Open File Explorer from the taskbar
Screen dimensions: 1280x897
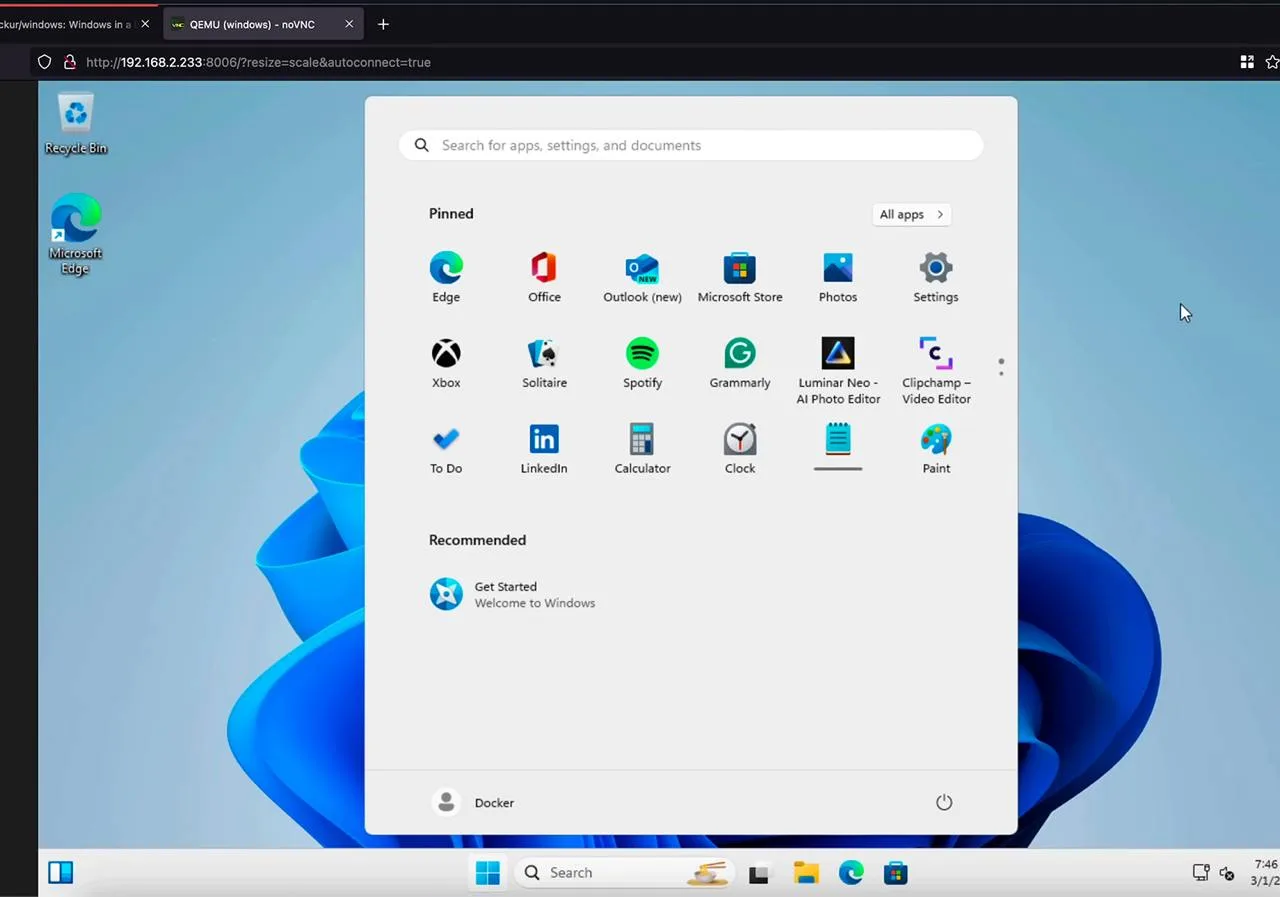coord(806,873)
